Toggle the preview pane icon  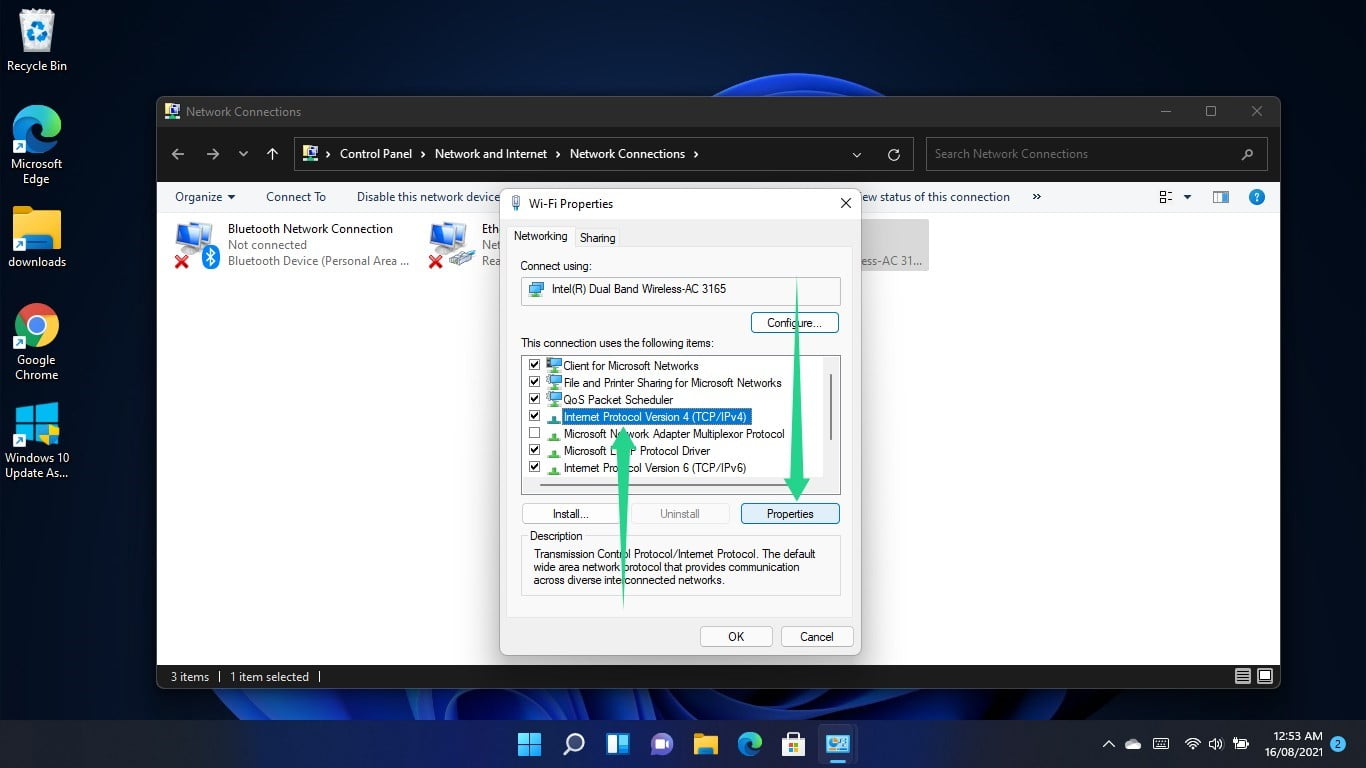[x=1220, y=197]
